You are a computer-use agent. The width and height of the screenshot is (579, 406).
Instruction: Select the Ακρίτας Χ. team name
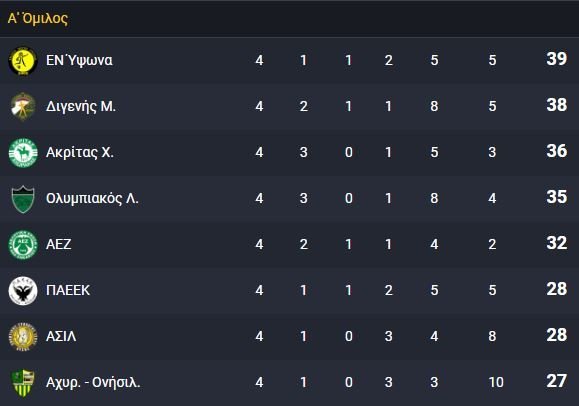[x=80, y=152]
